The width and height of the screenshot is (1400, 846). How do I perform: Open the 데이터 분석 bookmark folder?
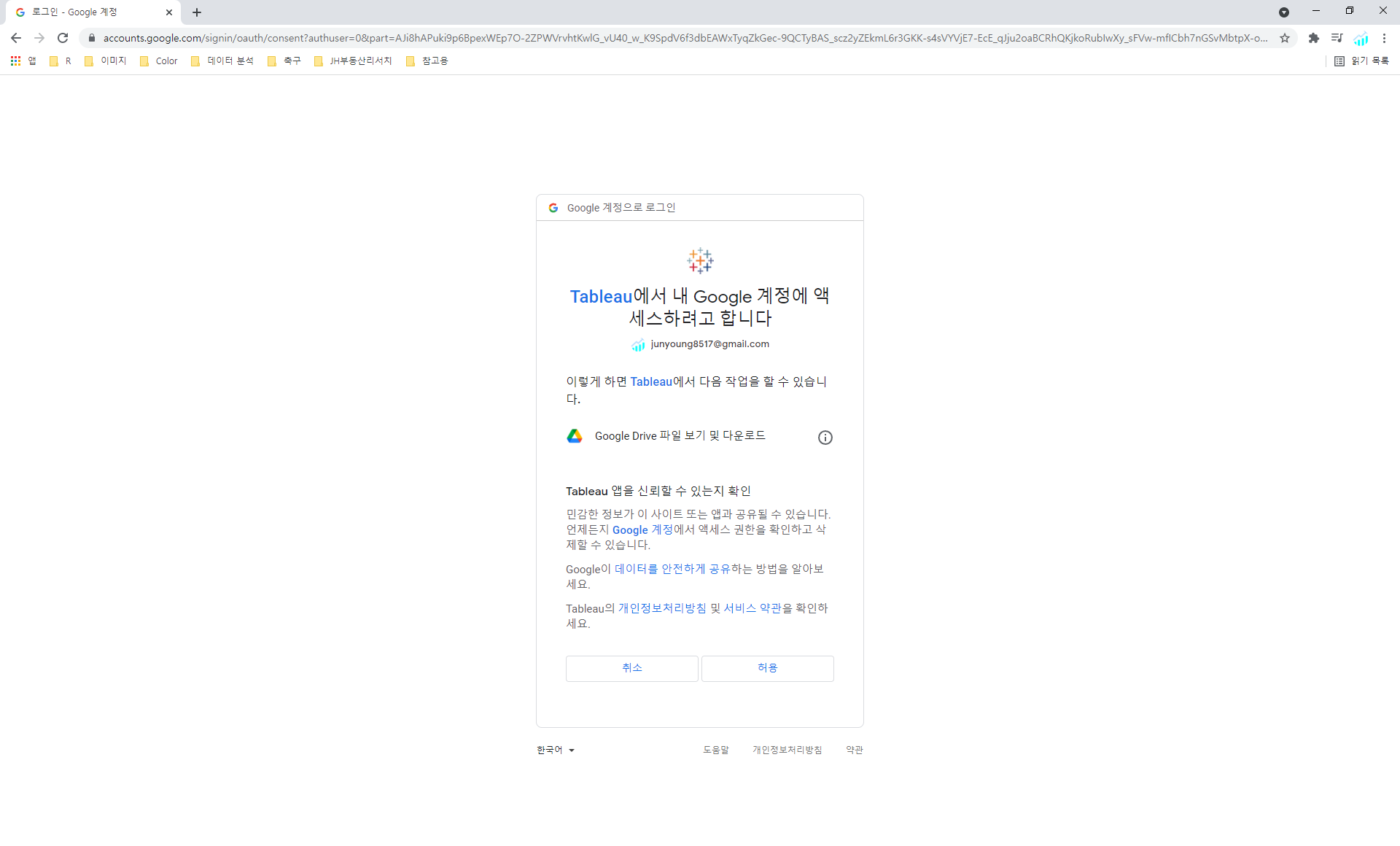point(222,61)
